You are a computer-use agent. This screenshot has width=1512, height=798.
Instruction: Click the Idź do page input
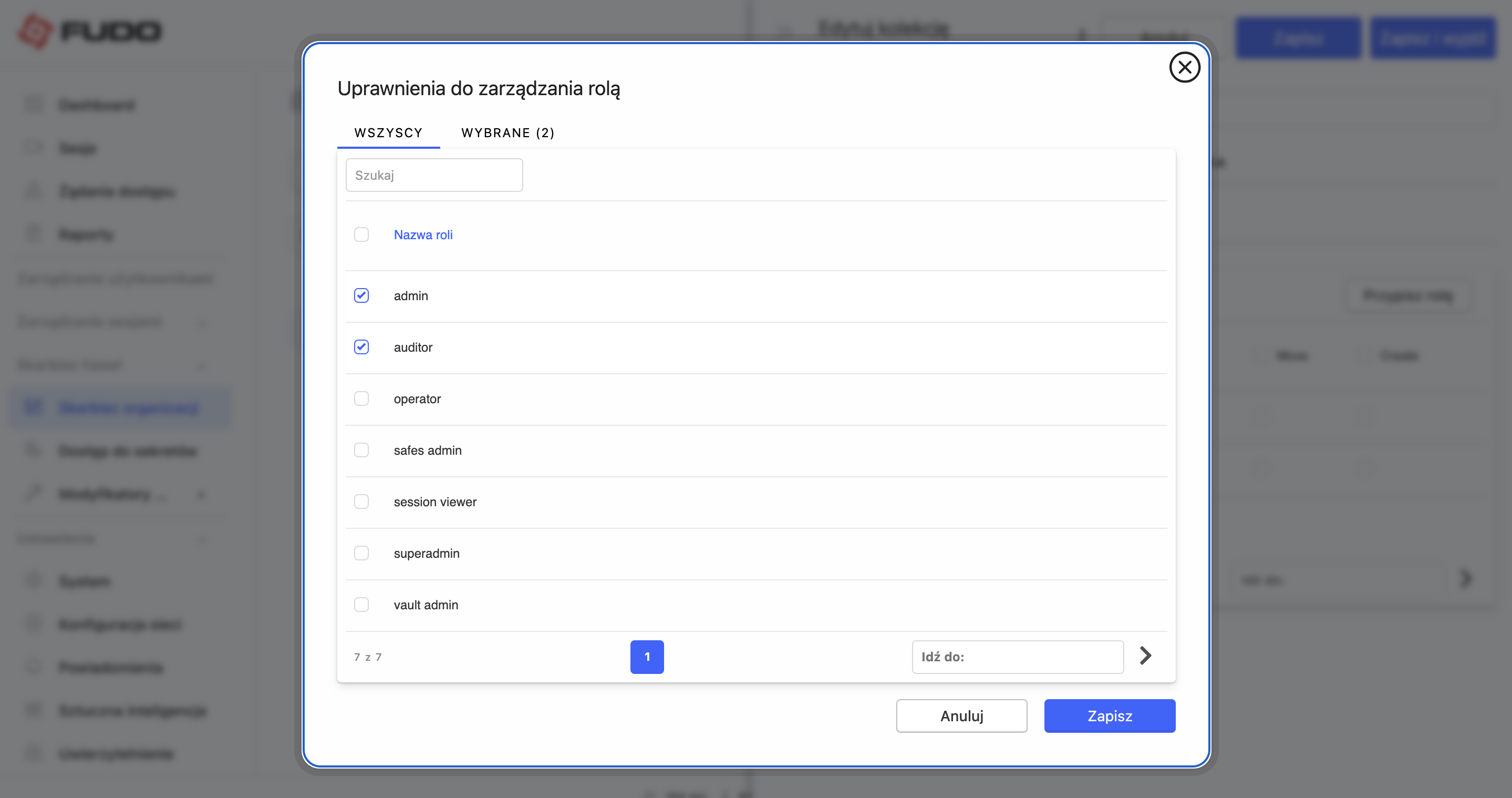(1018, 657)
